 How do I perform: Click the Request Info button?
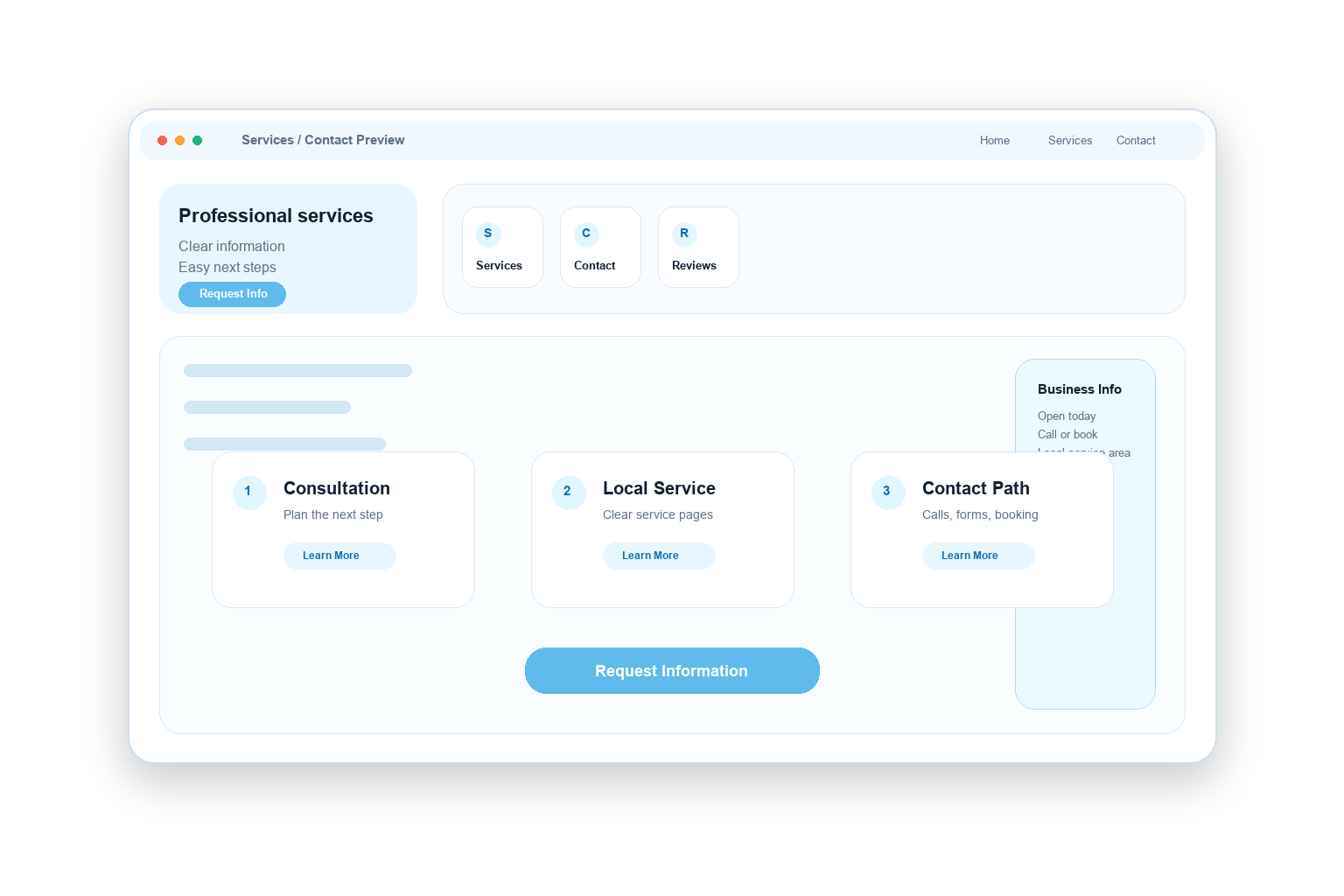click(x=232, y=294)
